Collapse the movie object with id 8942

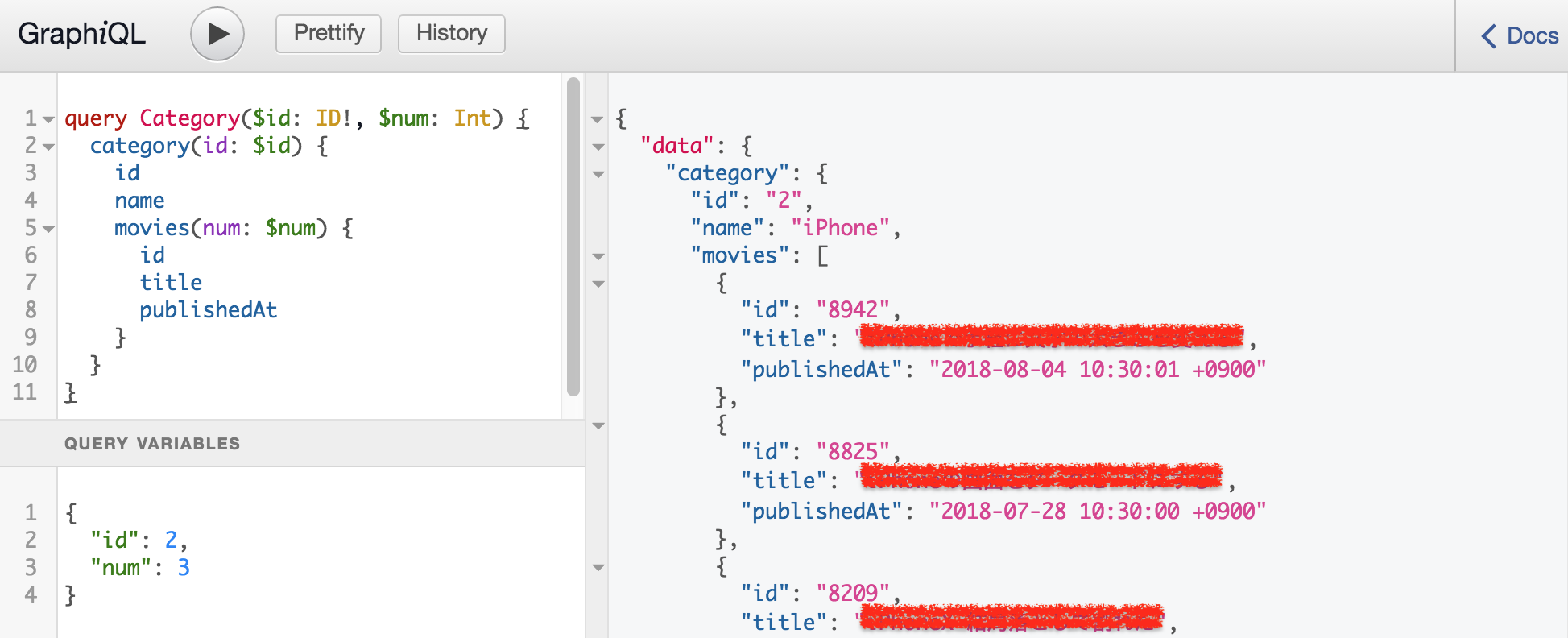598,284
